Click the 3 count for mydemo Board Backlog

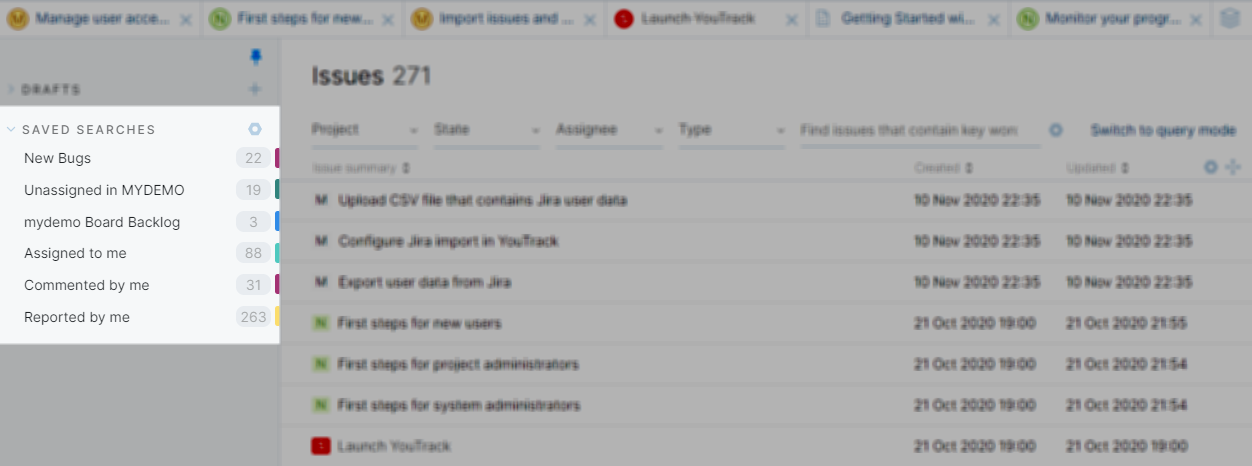(x=254, y=222)
